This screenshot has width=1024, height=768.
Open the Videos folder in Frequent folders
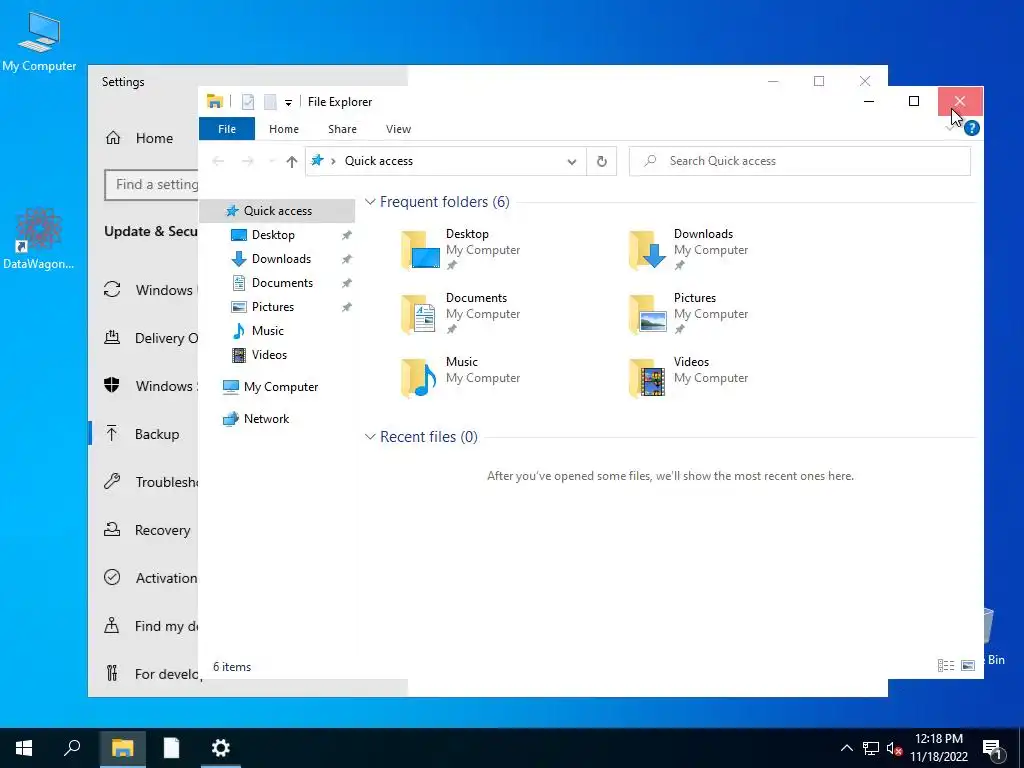(x=688, y=377)
